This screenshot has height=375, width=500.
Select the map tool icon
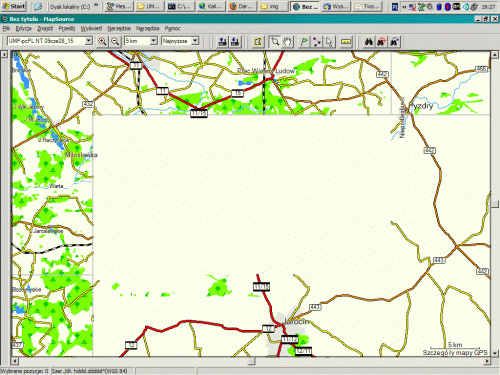258,42
